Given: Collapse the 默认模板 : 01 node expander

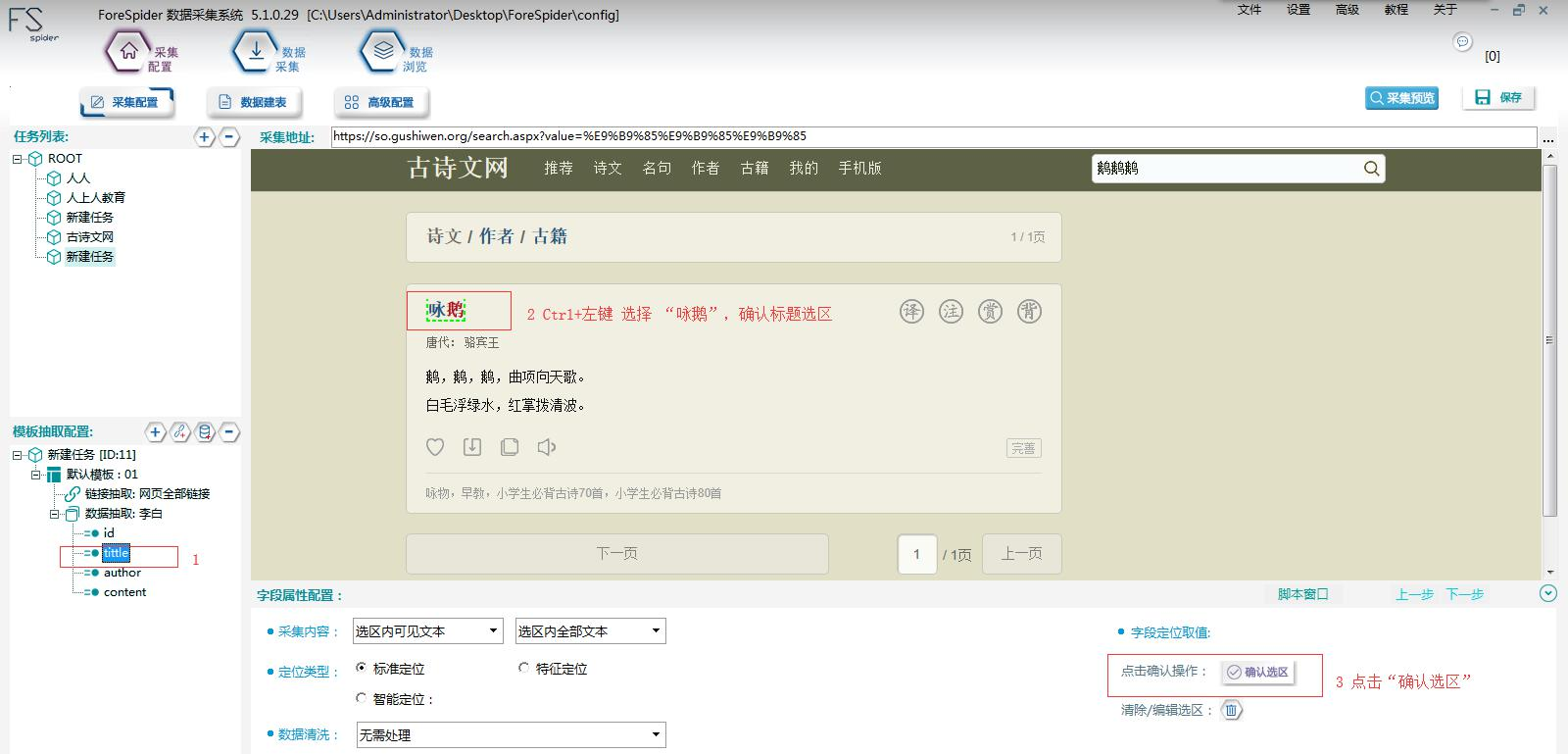Looking at the screenshot, I should point(36,475).
